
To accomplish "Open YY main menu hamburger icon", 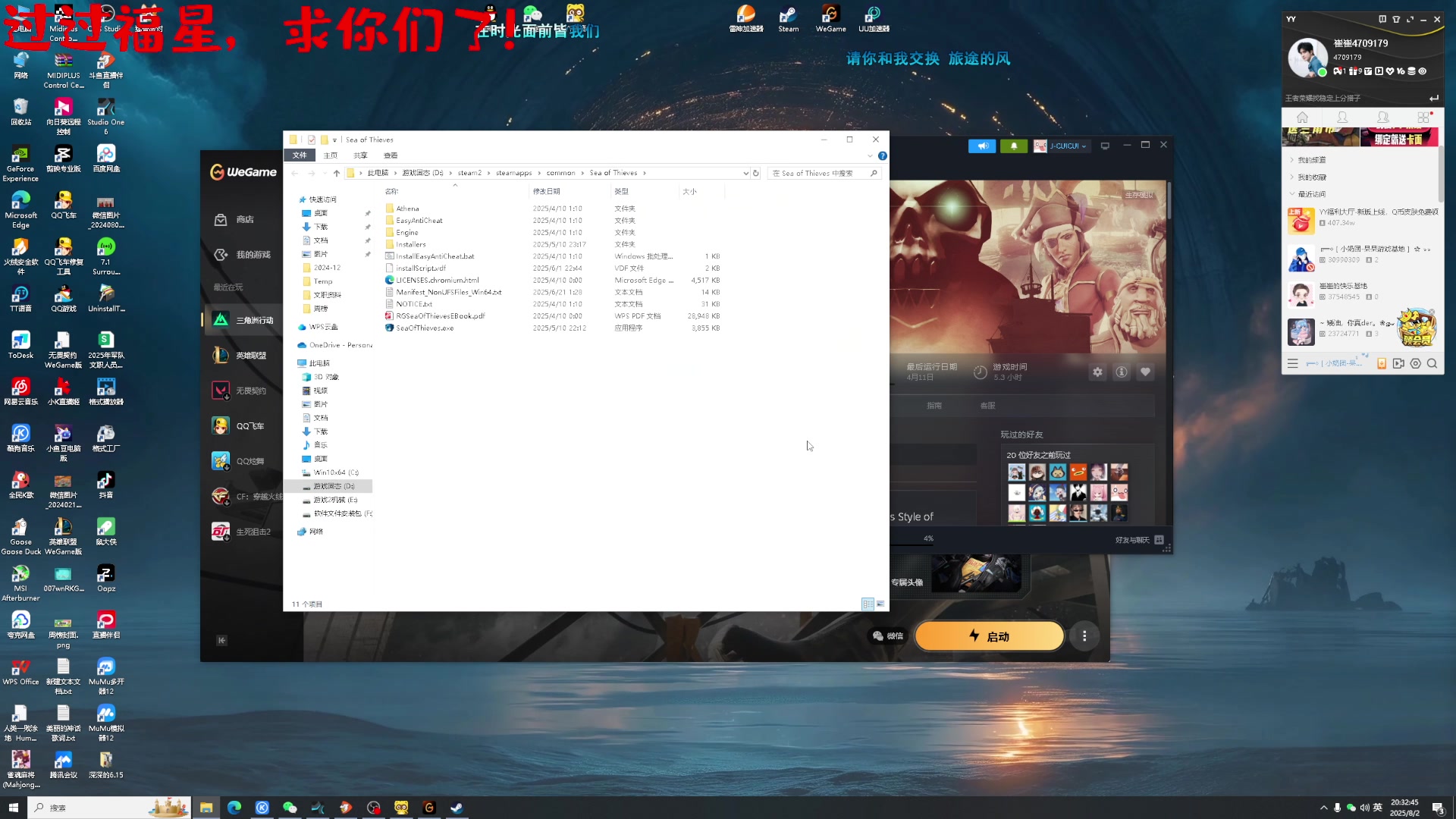I will coord(1293,364).
